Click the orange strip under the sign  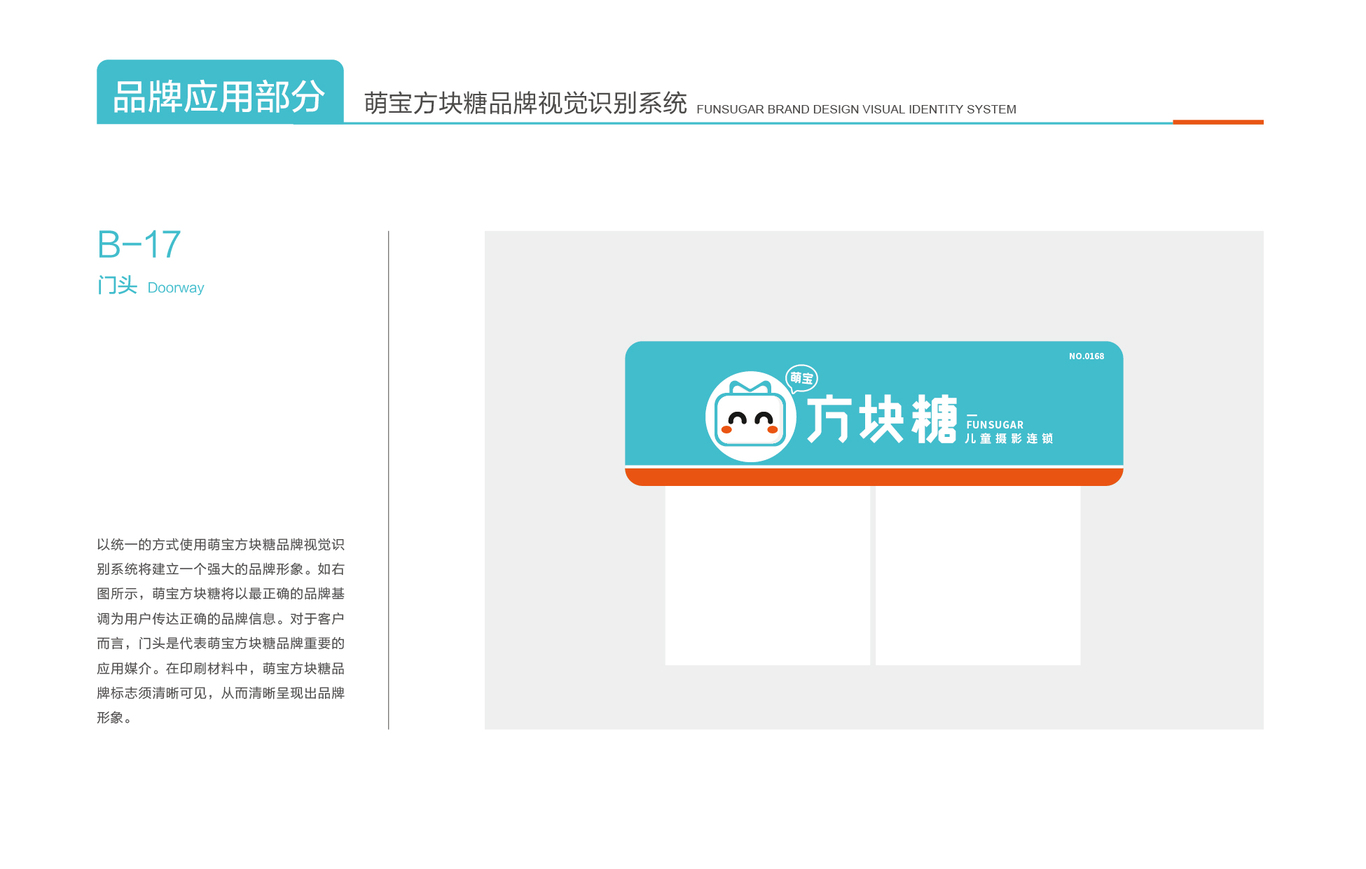pyautogui.click(x=874, y=477)
